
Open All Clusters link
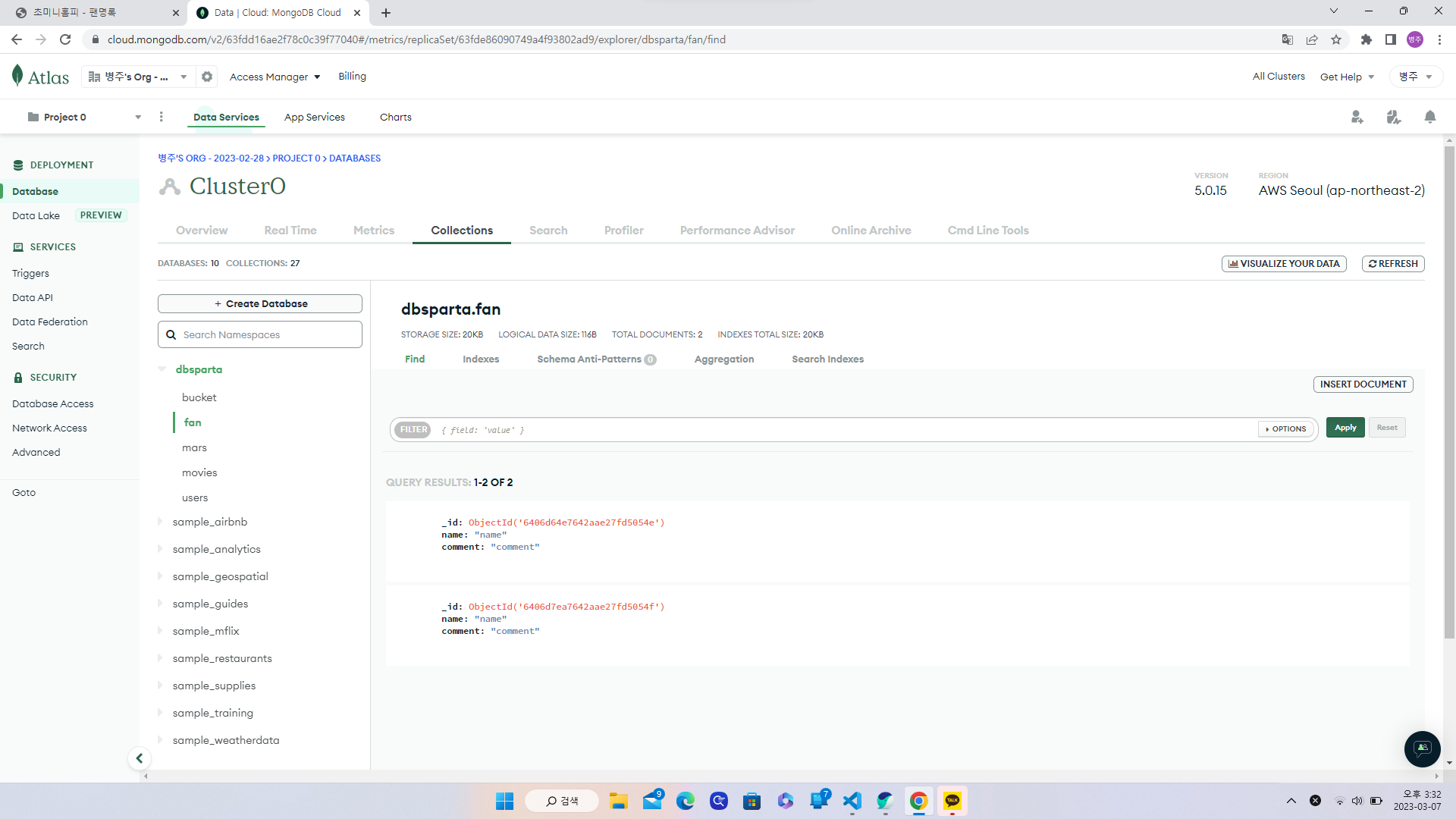click(1279, 76)
